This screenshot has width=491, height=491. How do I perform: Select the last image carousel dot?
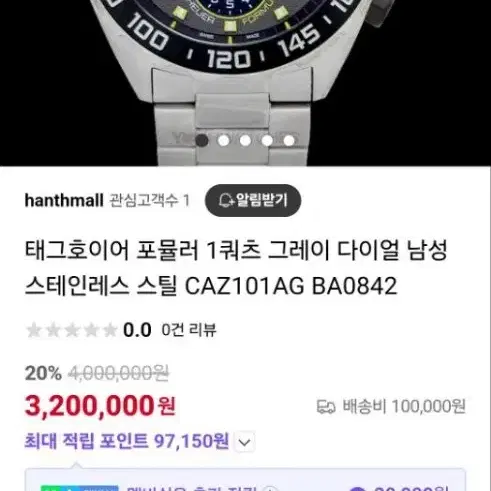click(289, 140)
